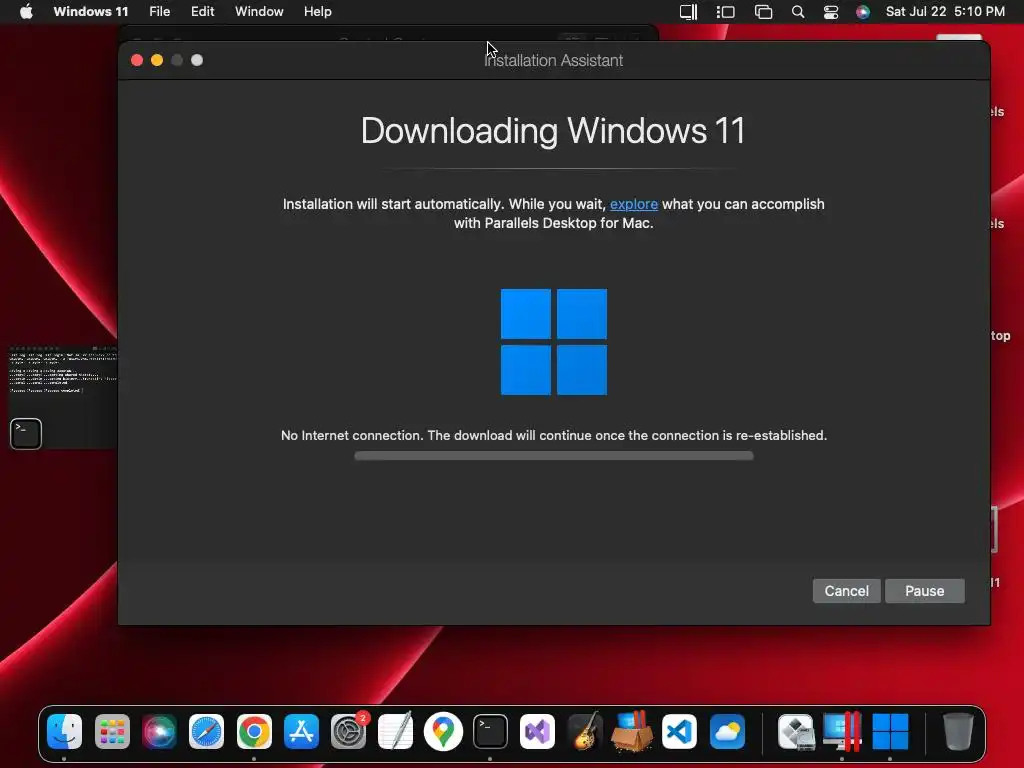Click the Windows 11 logo image
Viewport: 1024px width, 768px height.
click(554, 342)
